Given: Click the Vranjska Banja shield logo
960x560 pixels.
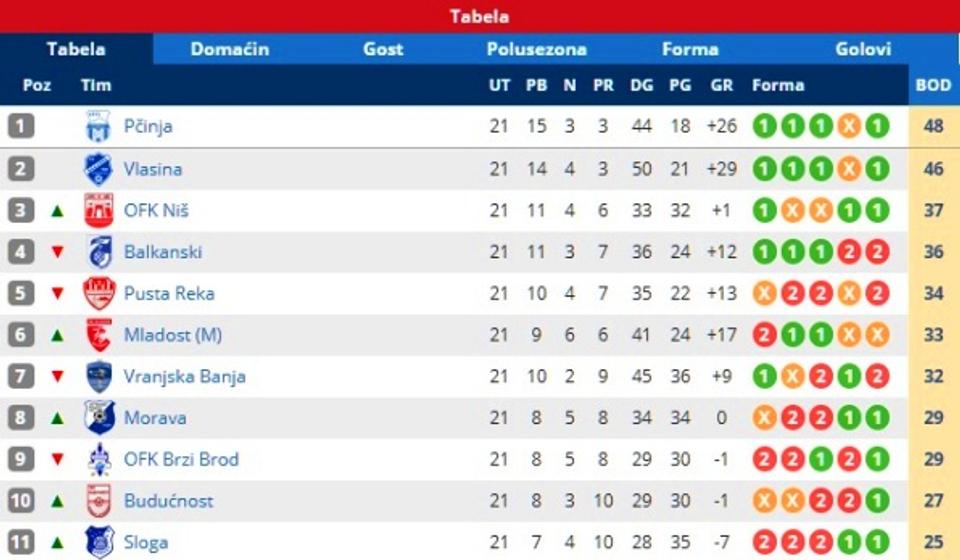Looking at the screenshot, I should click(x=98, y=377).
